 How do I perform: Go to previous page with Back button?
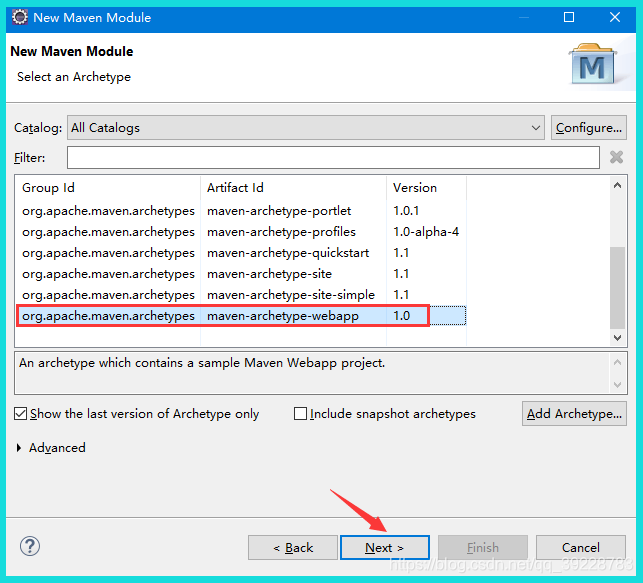(293, 547)
